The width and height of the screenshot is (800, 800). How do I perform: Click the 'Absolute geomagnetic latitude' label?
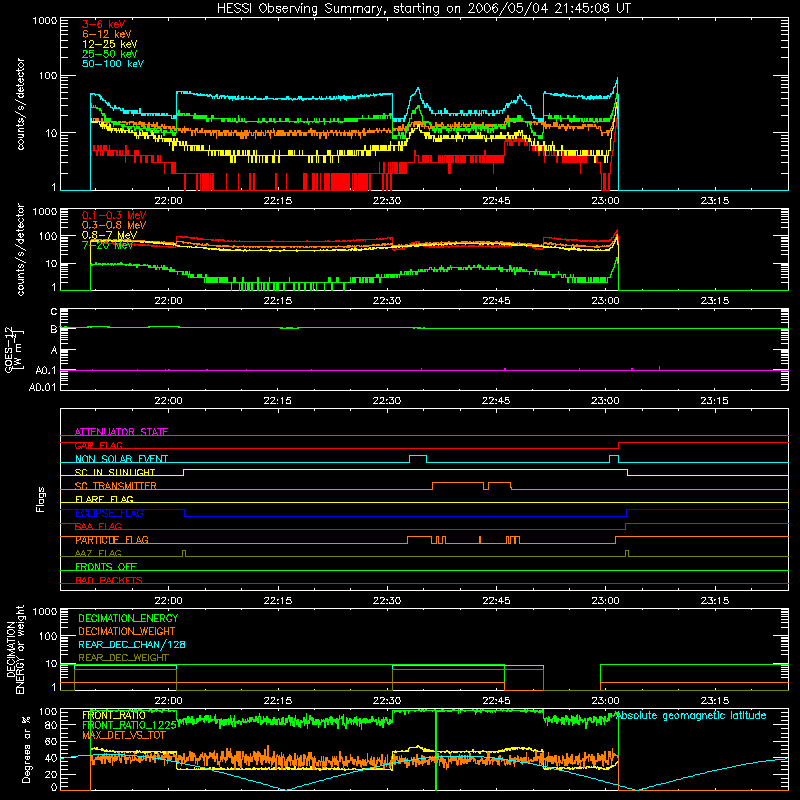pos(691,716)
